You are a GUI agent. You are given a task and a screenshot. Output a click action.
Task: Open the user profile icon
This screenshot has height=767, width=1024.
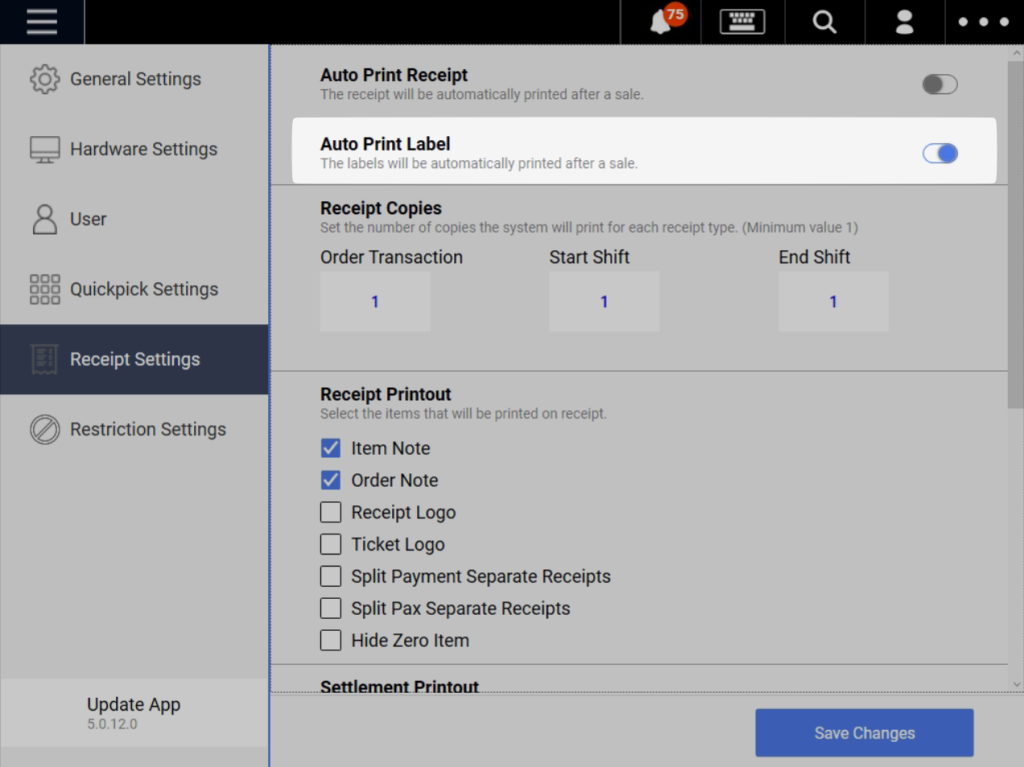click(904, 22)
